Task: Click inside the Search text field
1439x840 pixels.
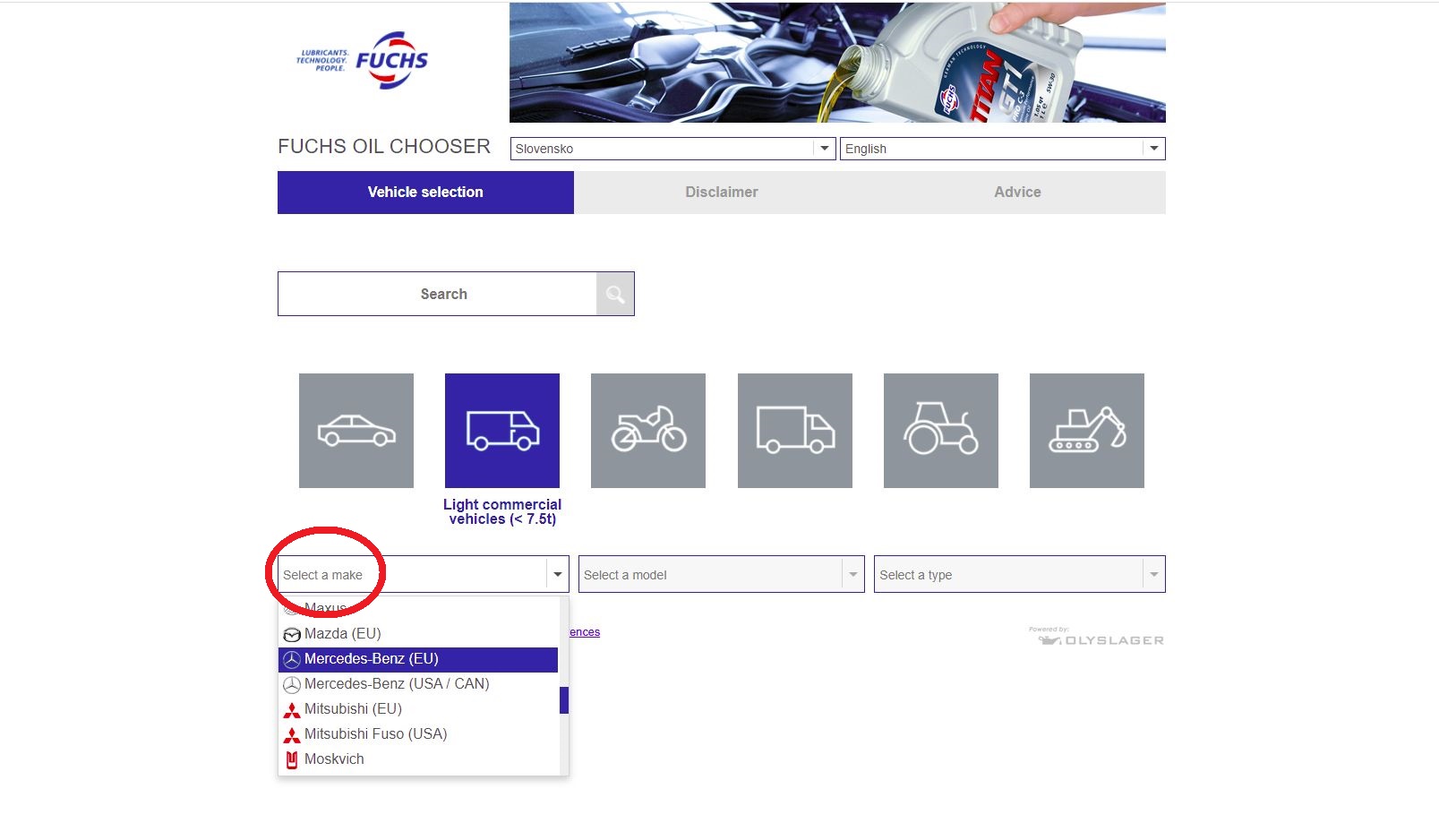Action: [x=437, y=294]
